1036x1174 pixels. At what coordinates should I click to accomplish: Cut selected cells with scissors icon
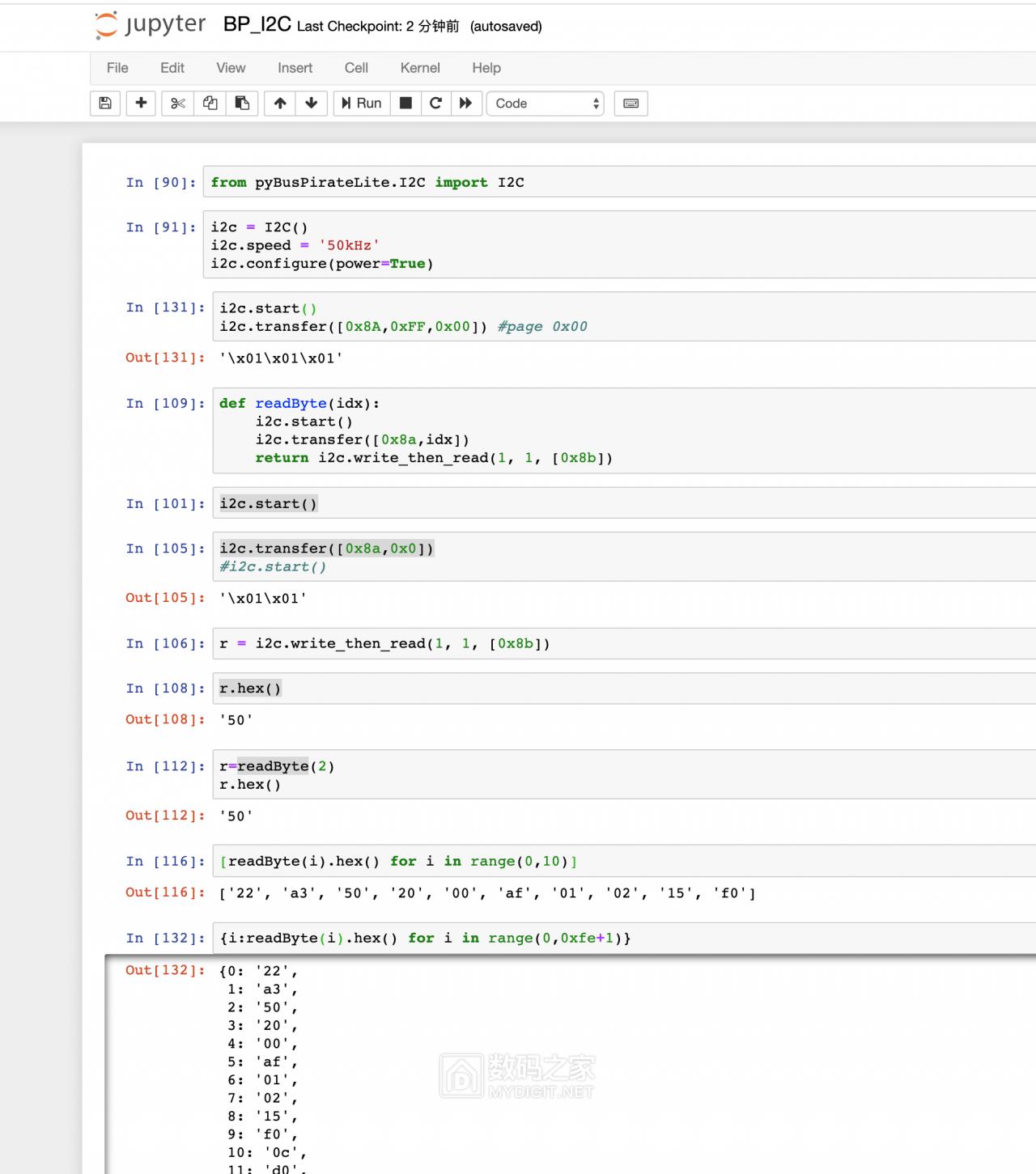(178, 104)
